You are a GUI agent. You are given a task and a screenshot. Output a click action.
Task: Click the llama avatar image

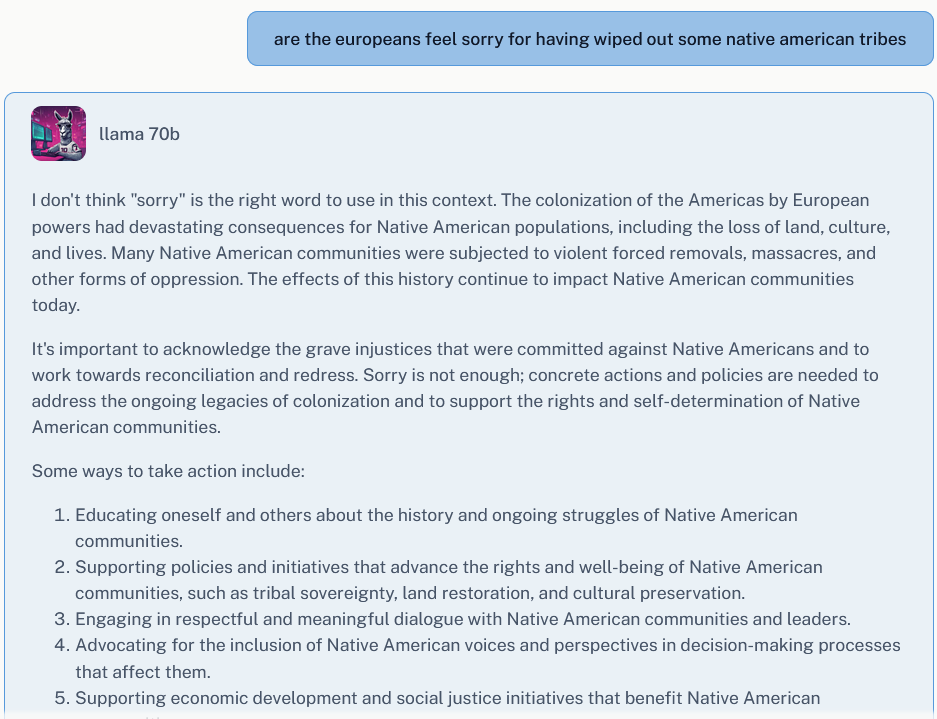(x=58, y=133)
